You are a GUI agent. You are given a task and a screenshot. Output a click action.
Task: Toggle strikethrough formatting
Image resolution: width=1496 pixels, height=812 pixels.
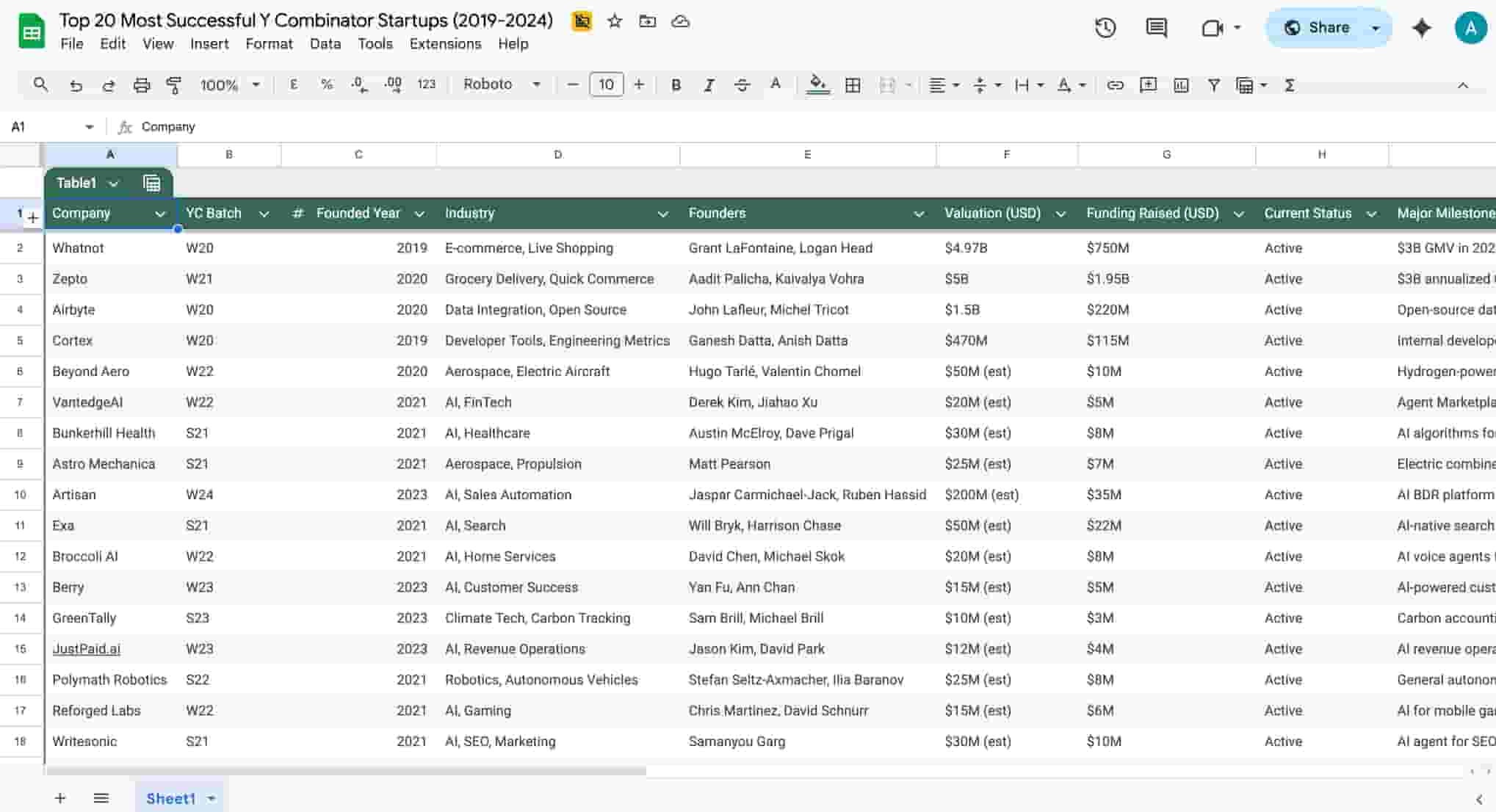click(742, 85)
